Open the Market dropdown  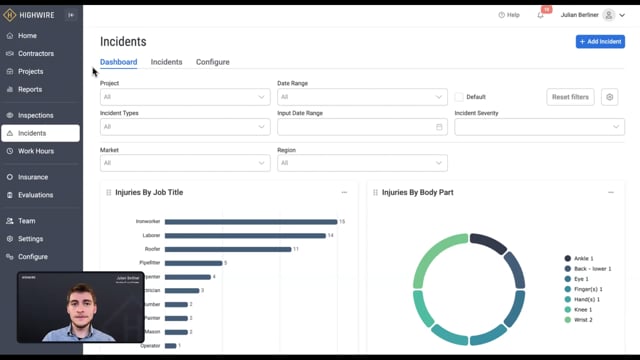[x=185, y=163]
